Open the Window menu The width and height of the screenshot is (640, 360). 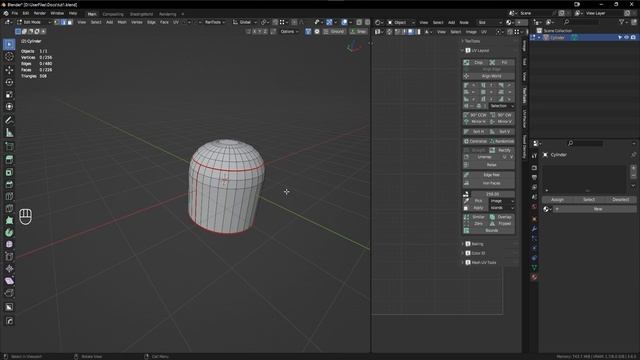pos(57,13)
